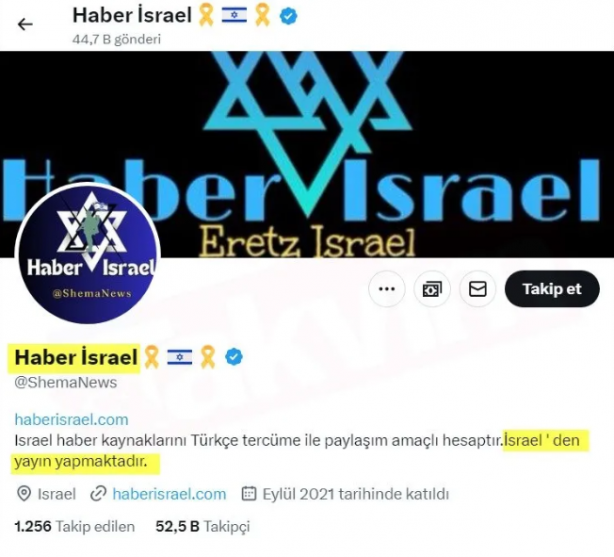Click the tip/money icon button
Screen dimensions: 614x557
tap(432, 289)
